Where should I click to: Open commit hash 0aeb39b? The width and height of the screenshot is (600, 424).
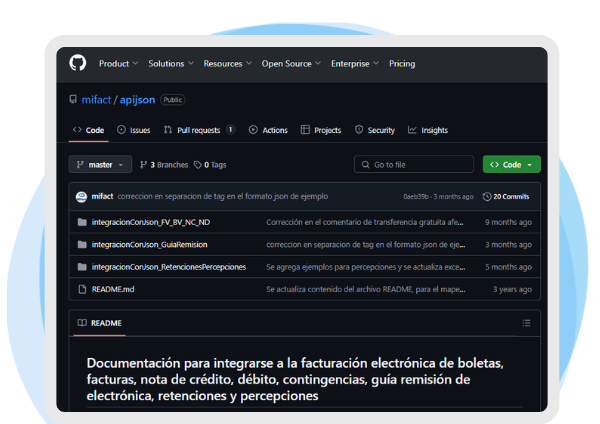(416, 197)
